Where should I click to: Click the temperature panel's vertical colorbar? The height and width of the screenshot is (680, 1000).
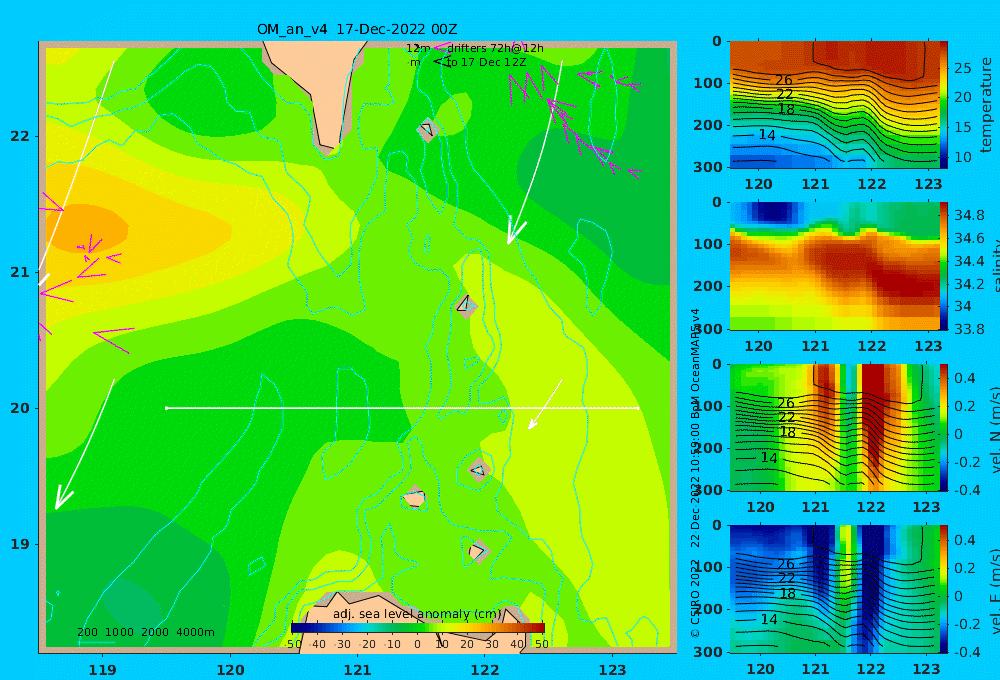(x=943, y=105)
